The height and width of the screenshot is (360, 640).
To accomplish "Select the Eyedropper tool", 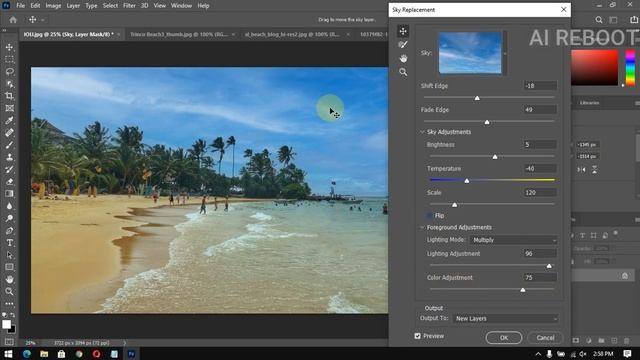I will tap(9, 120).
